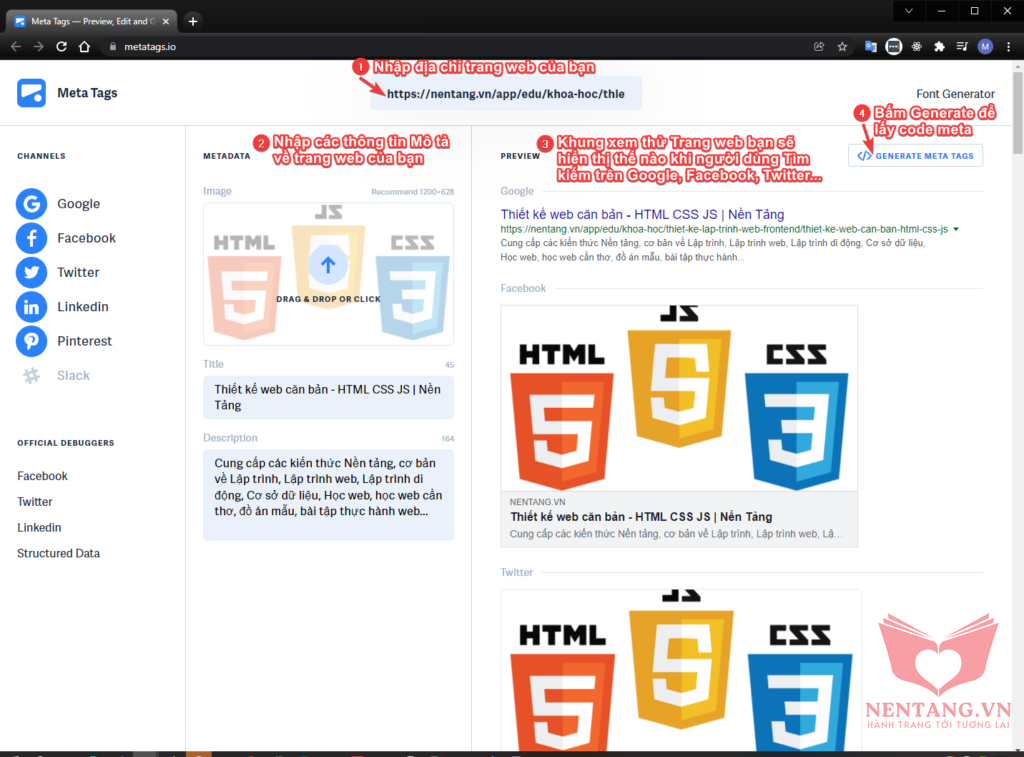1024x757 pixels.
Task: Click the Linkedin channel icon
Action: 32,307
